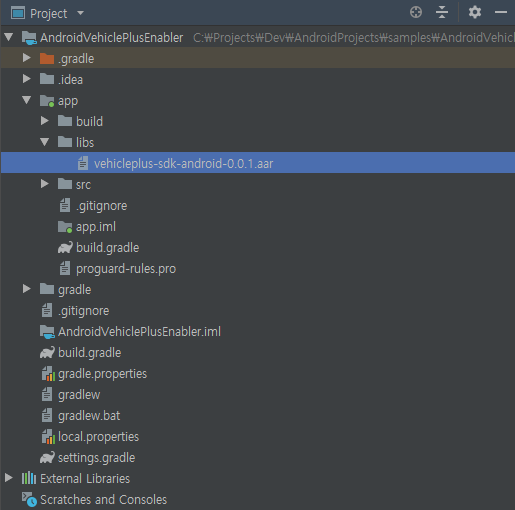Expand the src folder arrow
The width and height of the screenshot is (515, 510).
coord(45,184)
